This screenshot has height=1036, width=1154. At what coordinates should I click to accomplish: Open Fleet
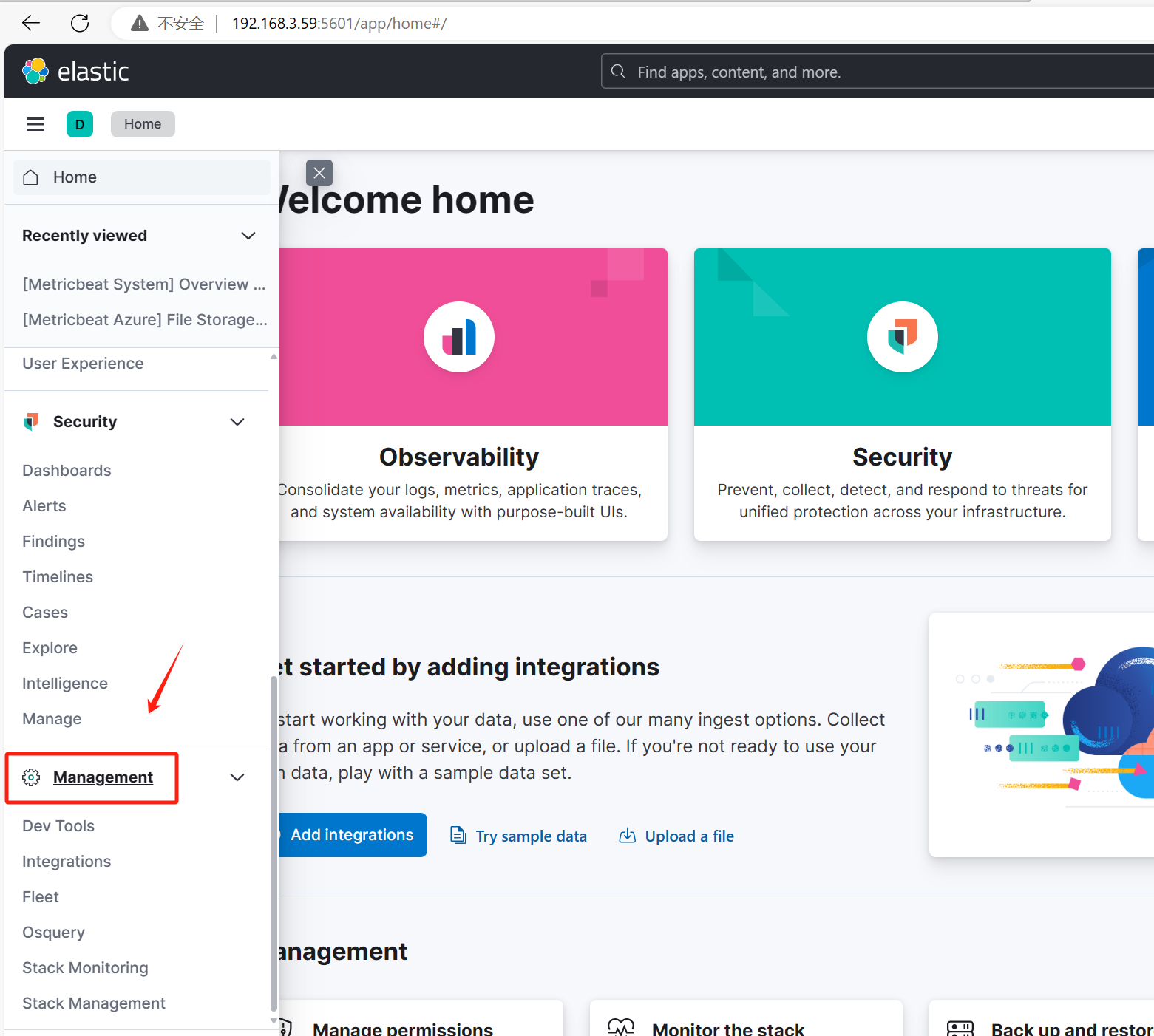tap(41, 897)
